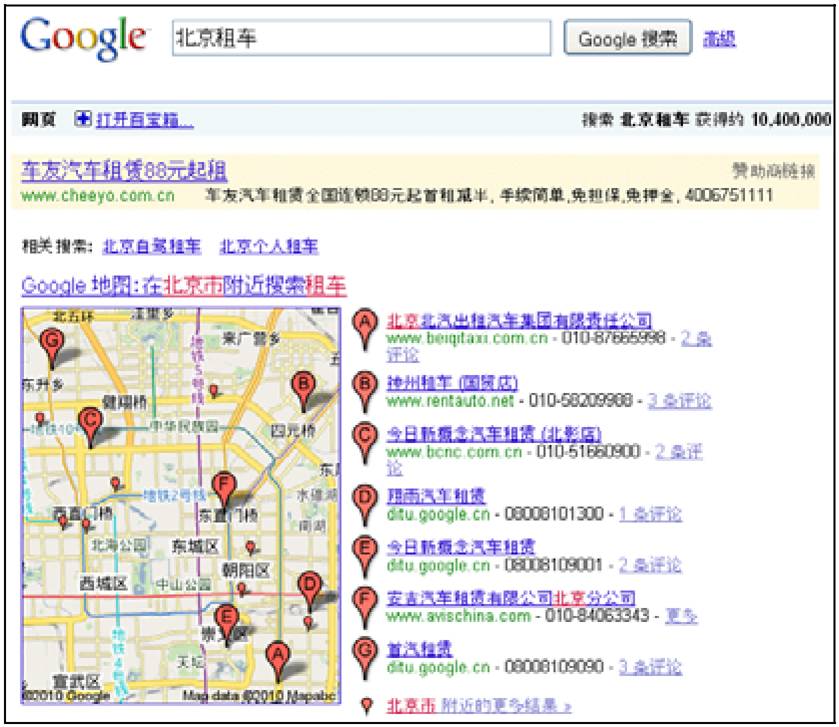Click marker C on the map

90,427
